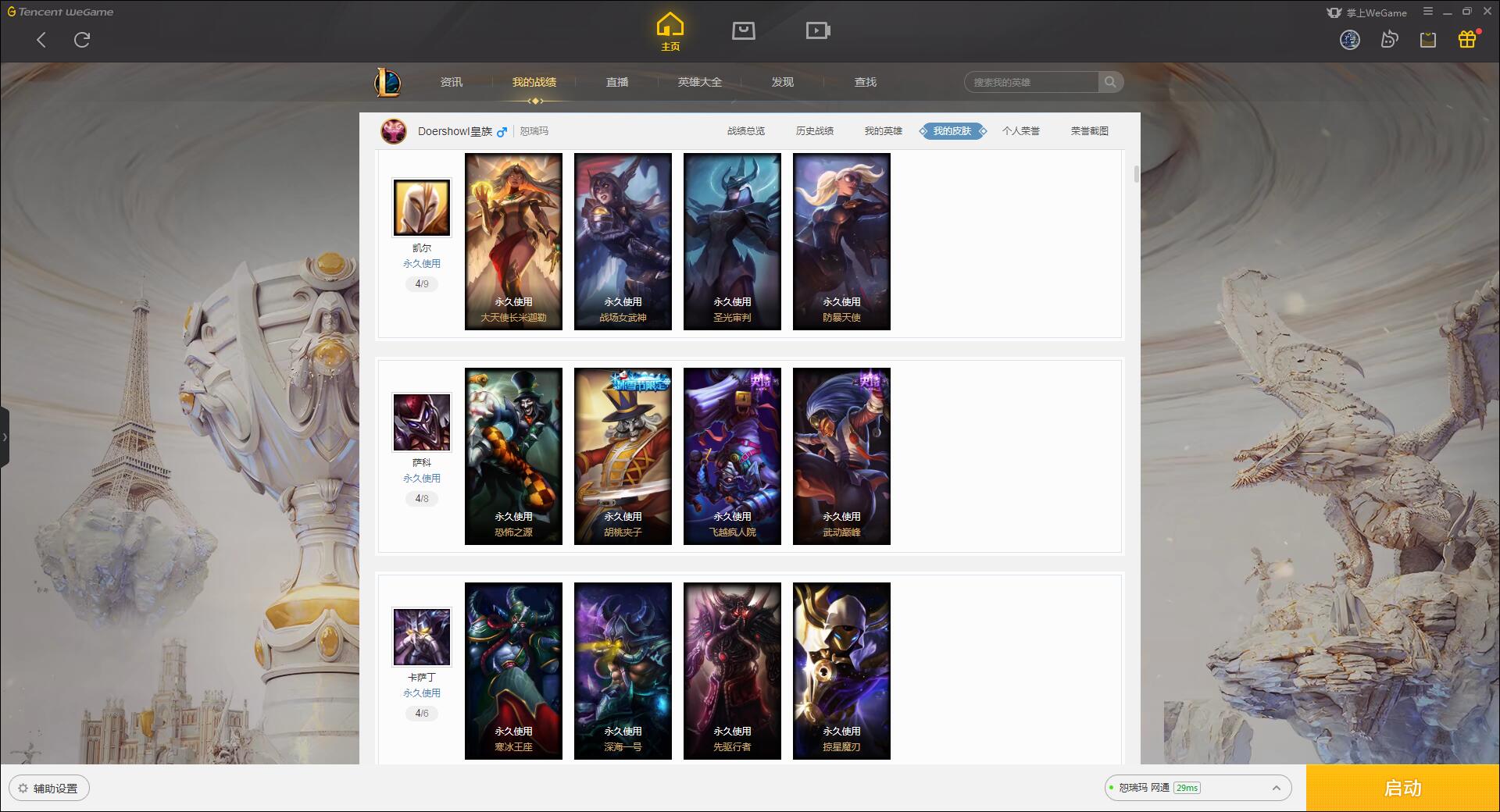Open the download box icon

click(x=1428, y=40)
